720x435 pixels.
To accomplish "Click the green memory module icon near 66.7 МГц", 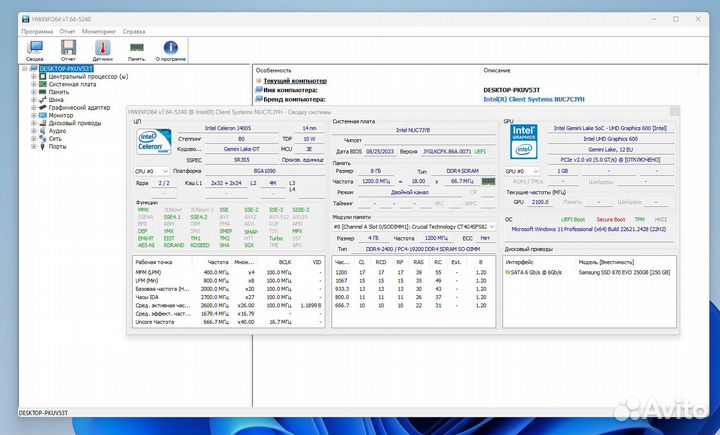I will (x=488, y=181).
